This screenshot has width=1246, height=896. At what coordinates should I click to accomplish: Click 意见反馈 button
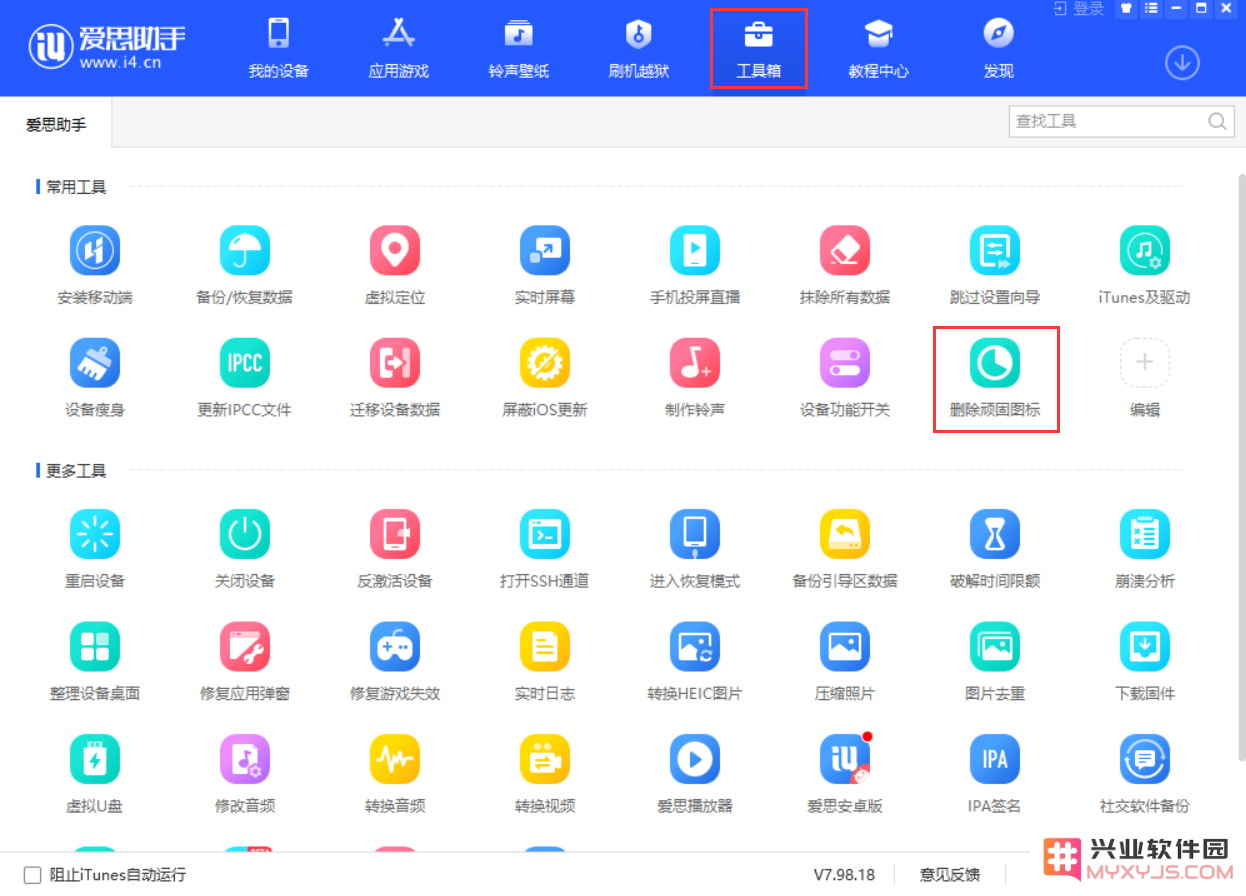click(950, 875)
